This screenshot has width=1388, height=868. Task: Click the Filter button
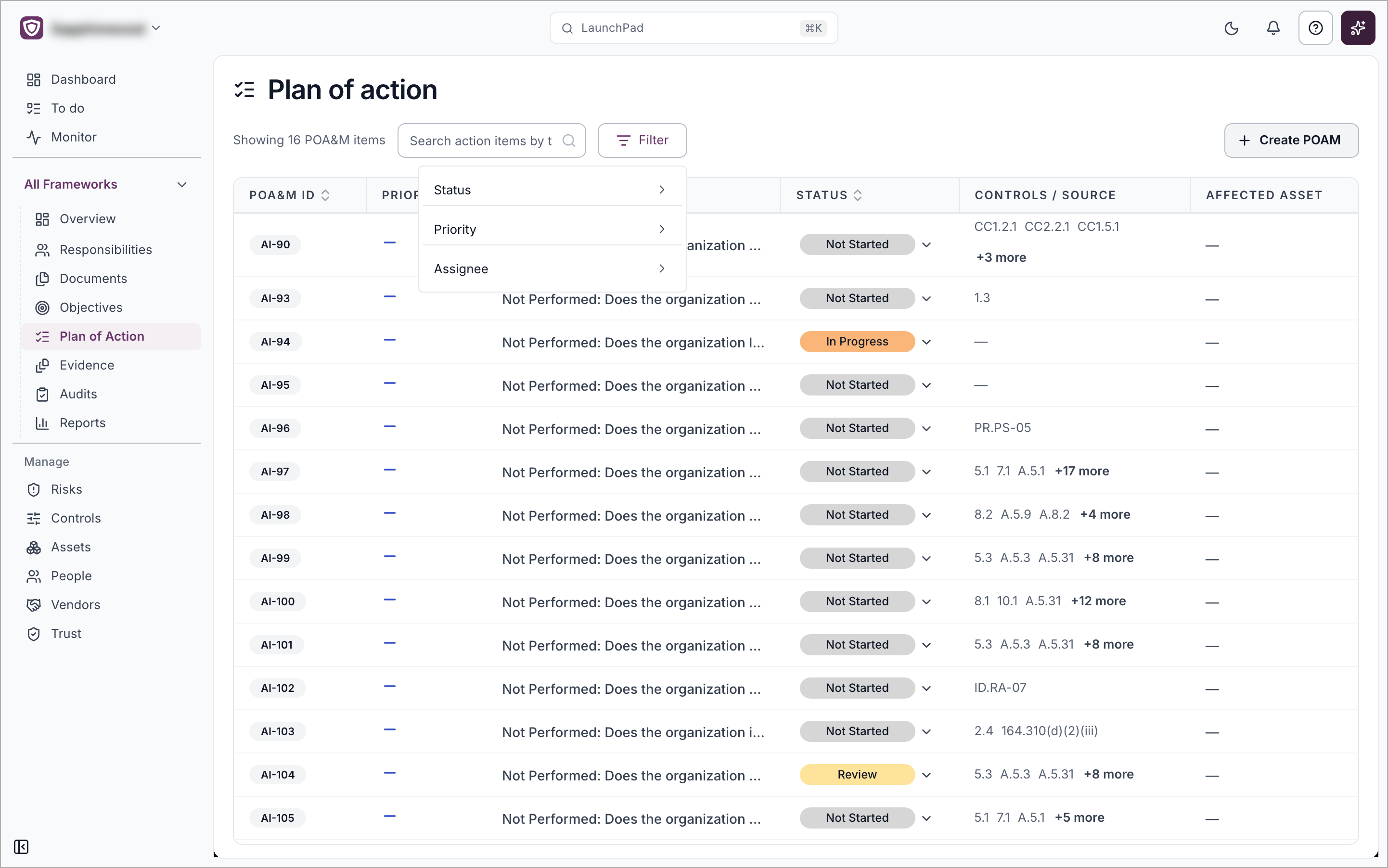(x=642, y=140)
